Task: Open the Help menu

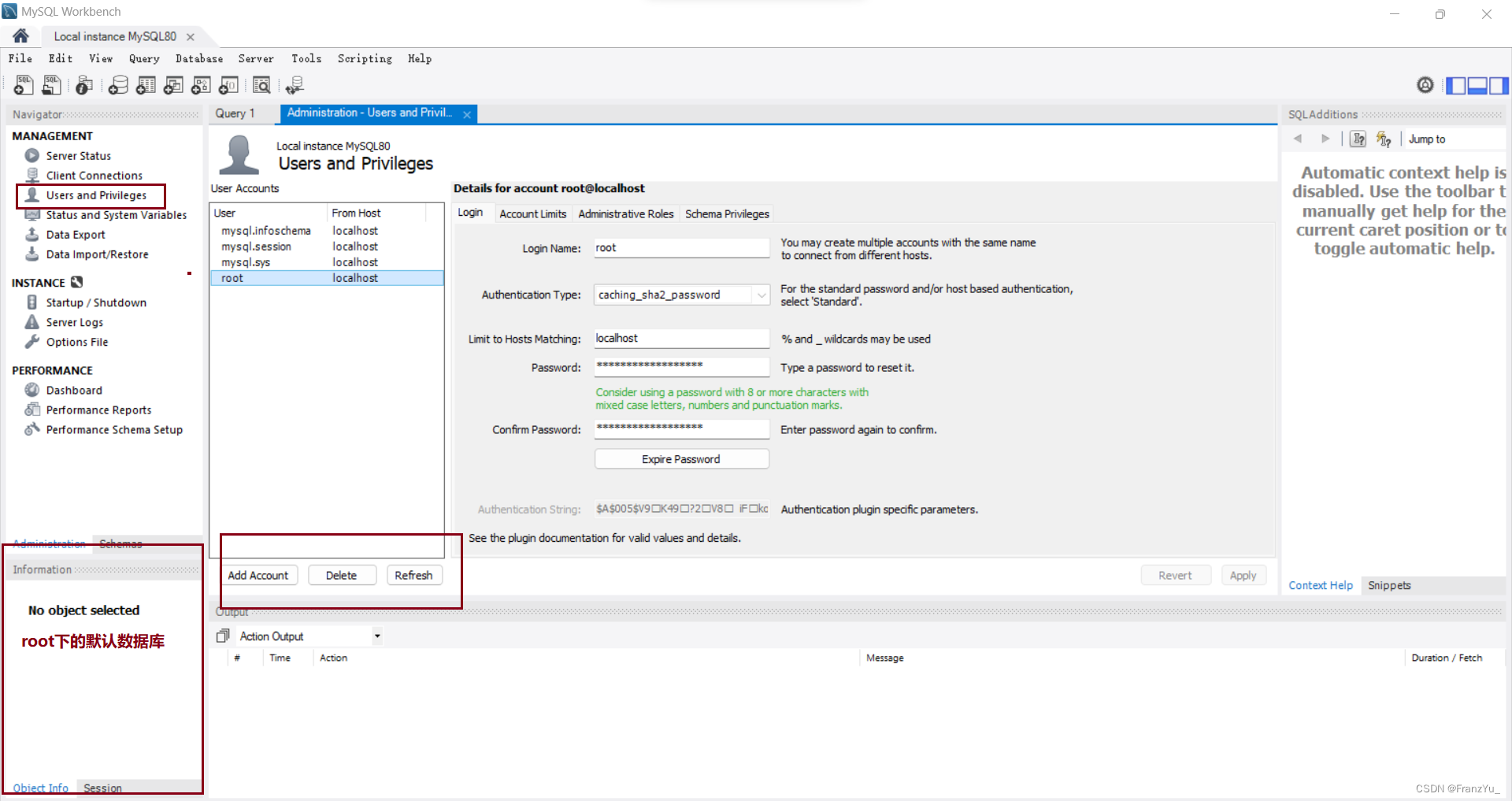Action: (420, 58)
